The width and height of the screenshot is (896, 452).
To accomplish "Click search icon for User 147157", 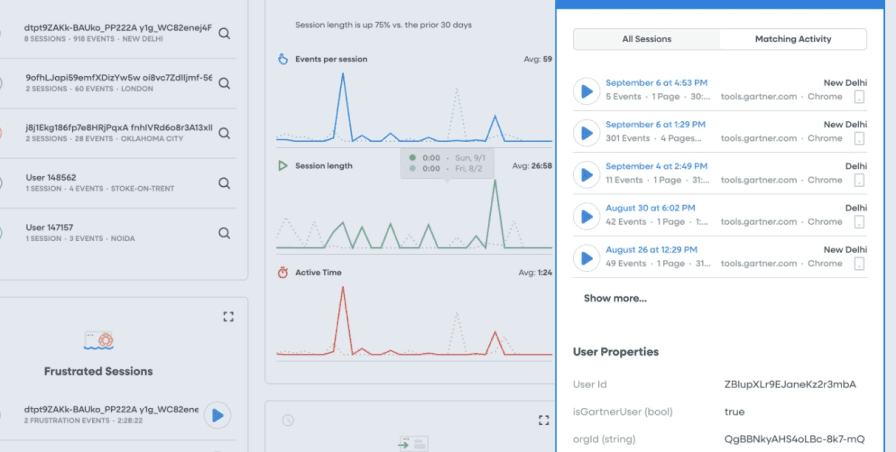I will [x=224, y=233].
